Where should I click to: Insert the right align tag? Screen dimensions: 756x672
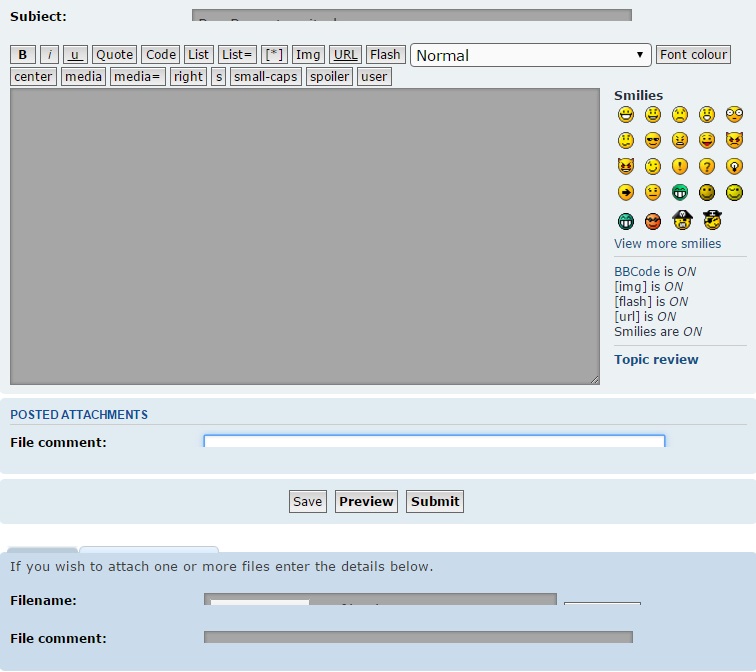click(x=189, y=77)
